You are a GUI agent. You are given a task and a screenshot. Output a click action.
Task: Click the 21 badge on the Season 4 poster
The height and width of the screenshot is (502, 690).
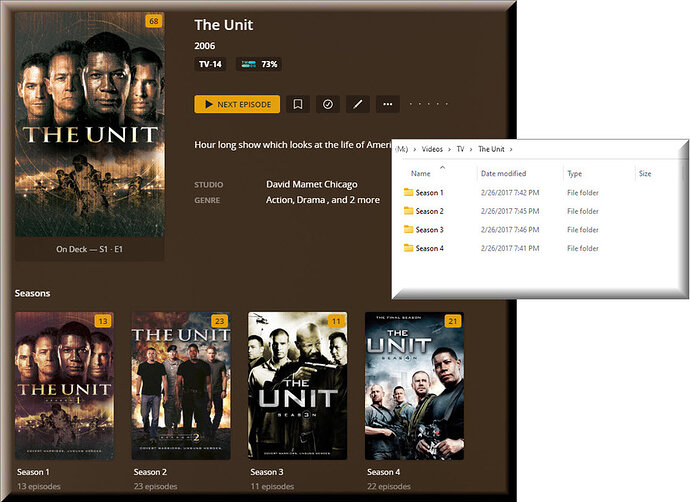click(x=453, y=321)
